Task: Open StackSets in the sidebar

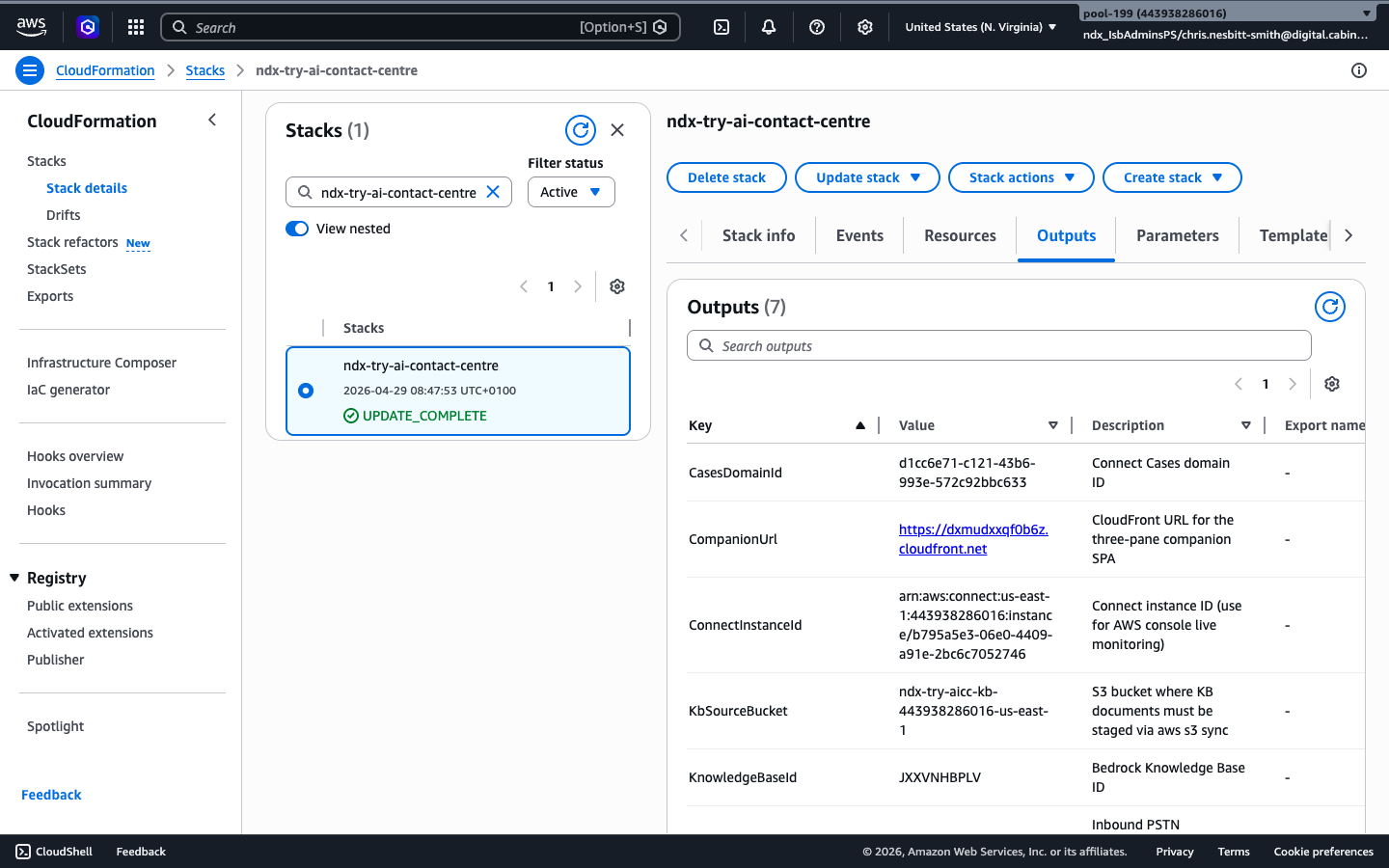Action: [57, 269]
